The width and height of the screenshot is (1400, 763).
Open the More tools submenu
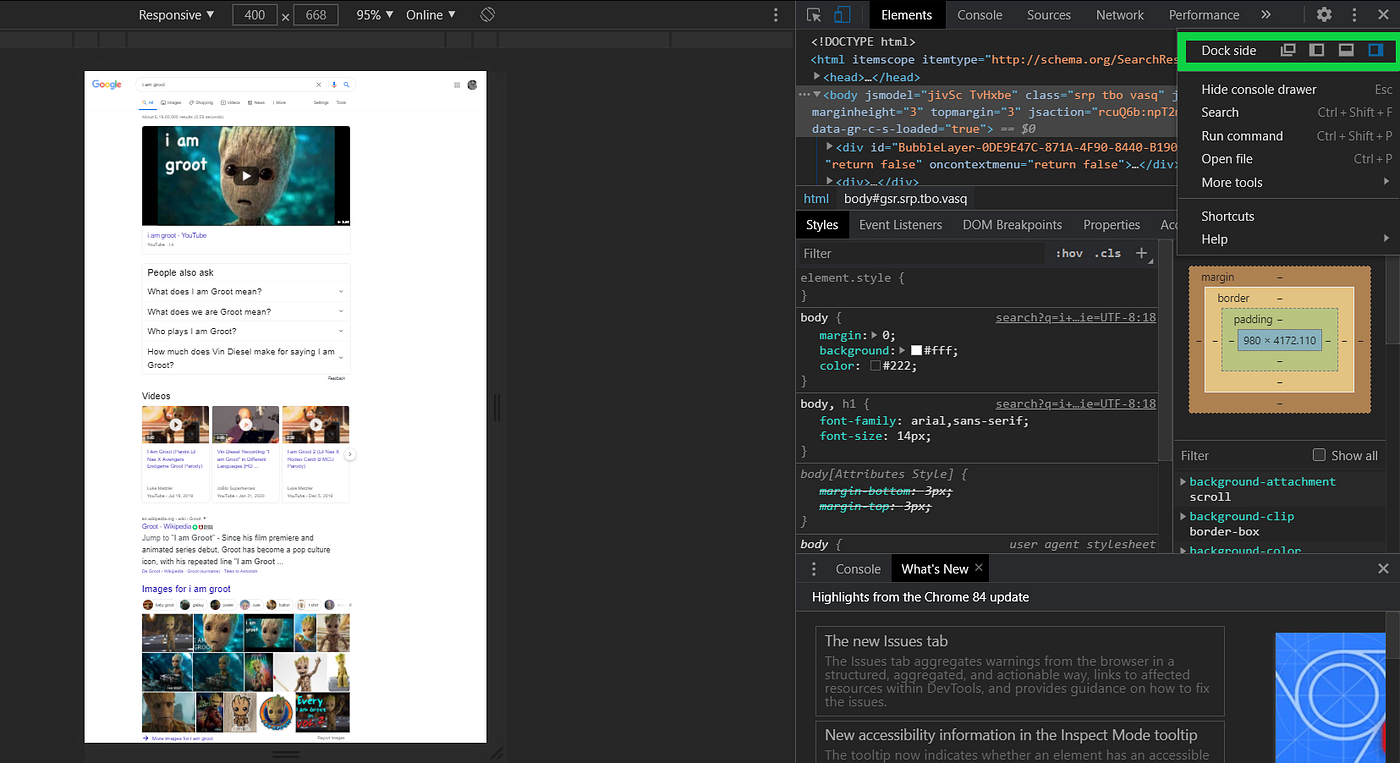(x=1288, y=183)
